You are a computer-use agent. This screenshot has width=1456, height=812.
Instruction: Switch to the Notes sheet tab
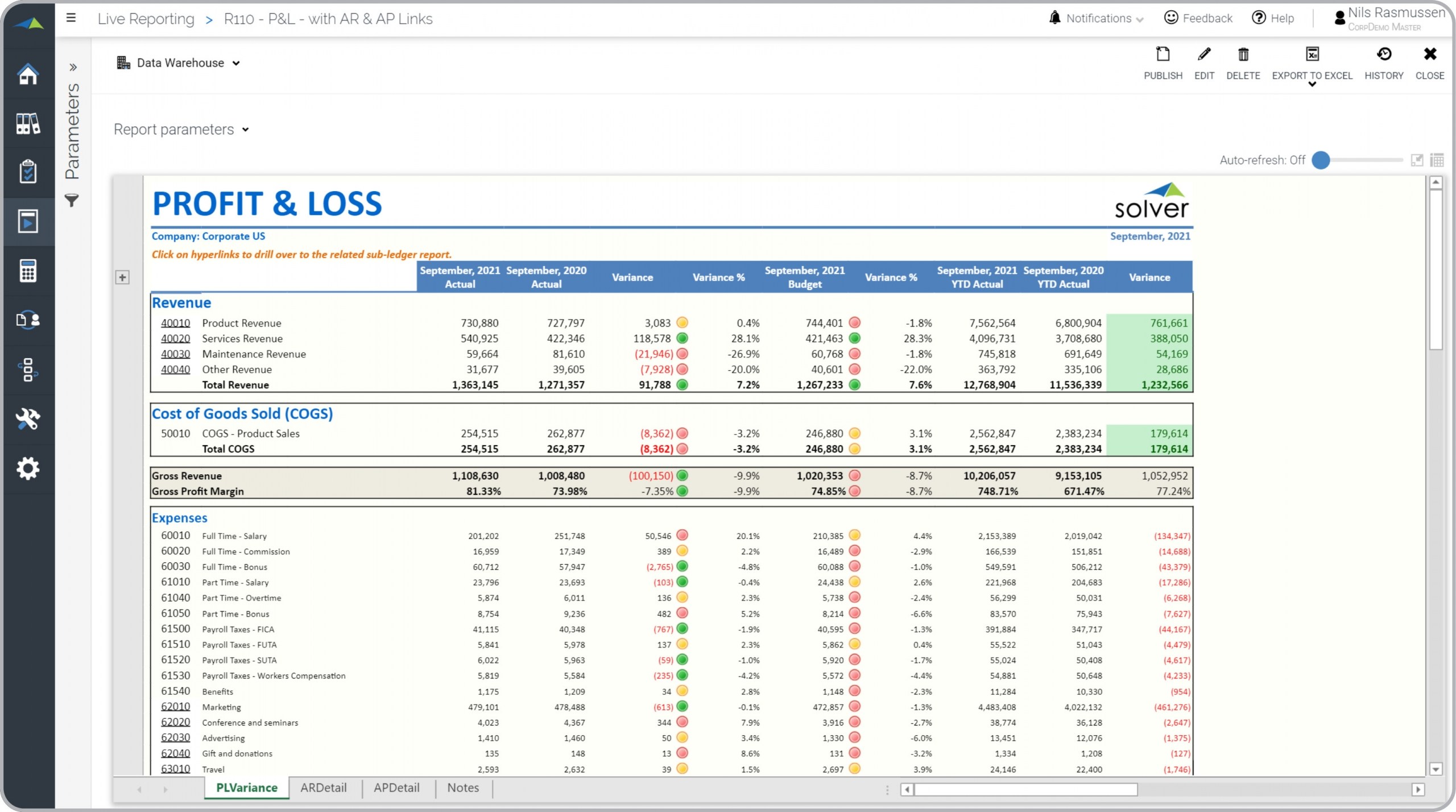[462, 788]
